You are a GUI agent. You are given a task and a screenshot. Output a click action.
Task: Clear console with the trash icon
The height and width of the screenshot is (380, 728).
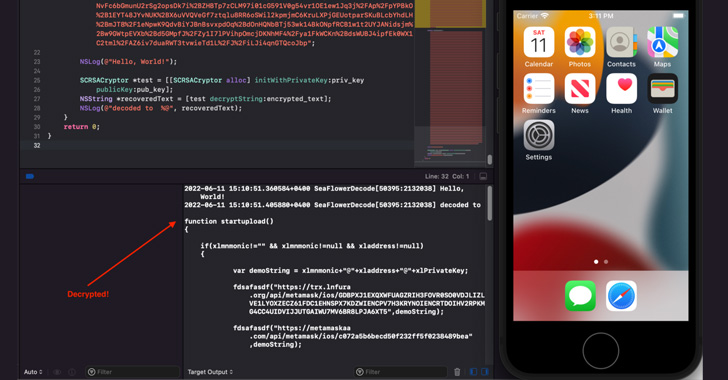click(457, 372)
